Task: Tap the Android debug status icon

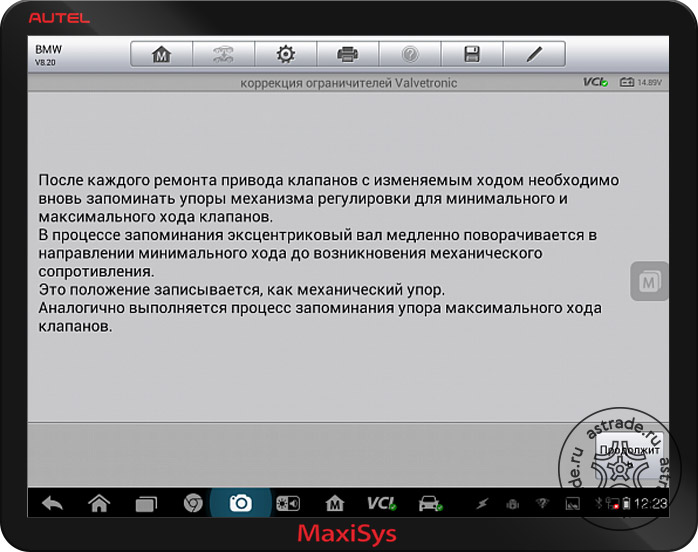Action: tap(513, 504)
